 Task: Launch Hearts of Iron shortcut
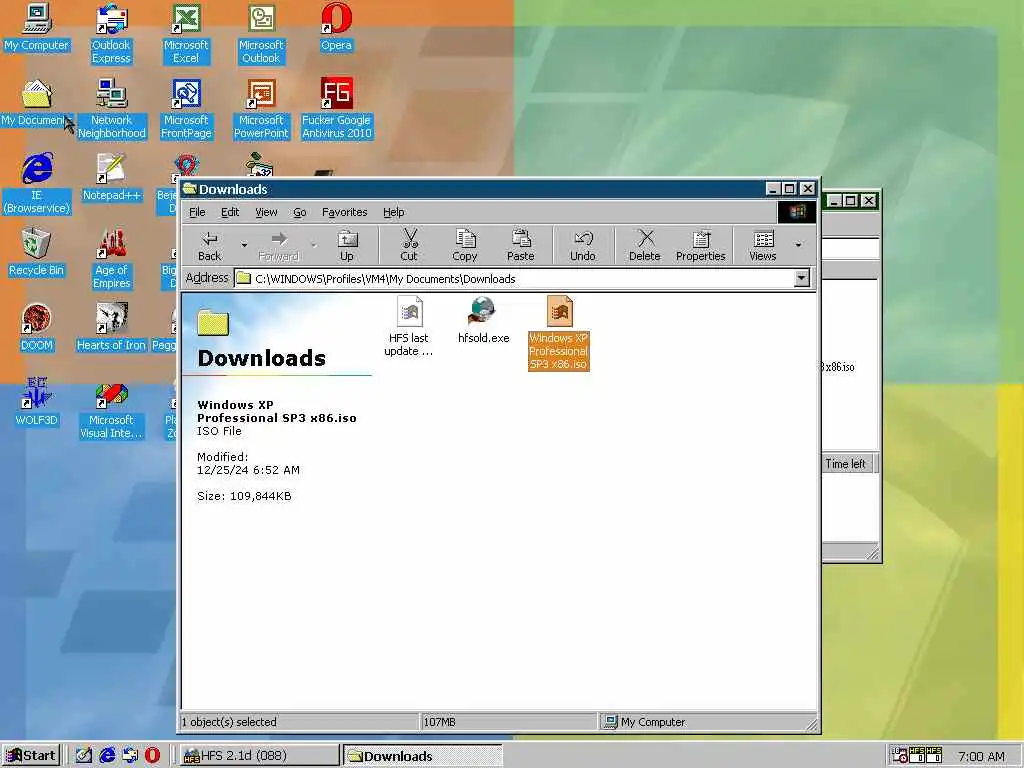111,328
